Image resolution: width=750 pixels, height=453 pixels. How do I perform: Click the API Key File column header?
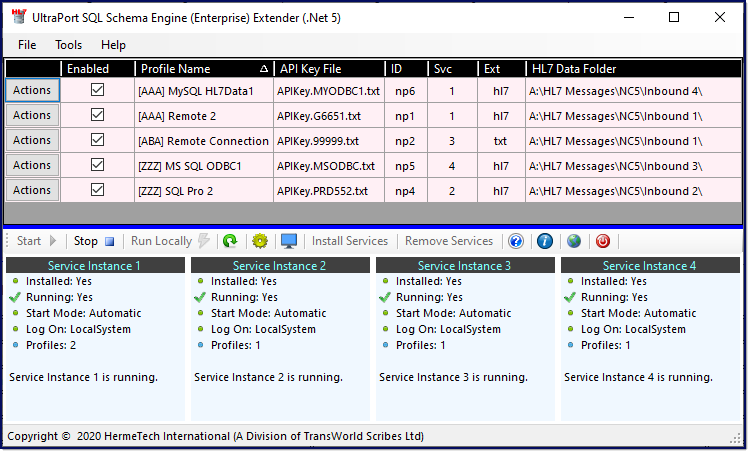pyautogui.click(x=329, y=69)
